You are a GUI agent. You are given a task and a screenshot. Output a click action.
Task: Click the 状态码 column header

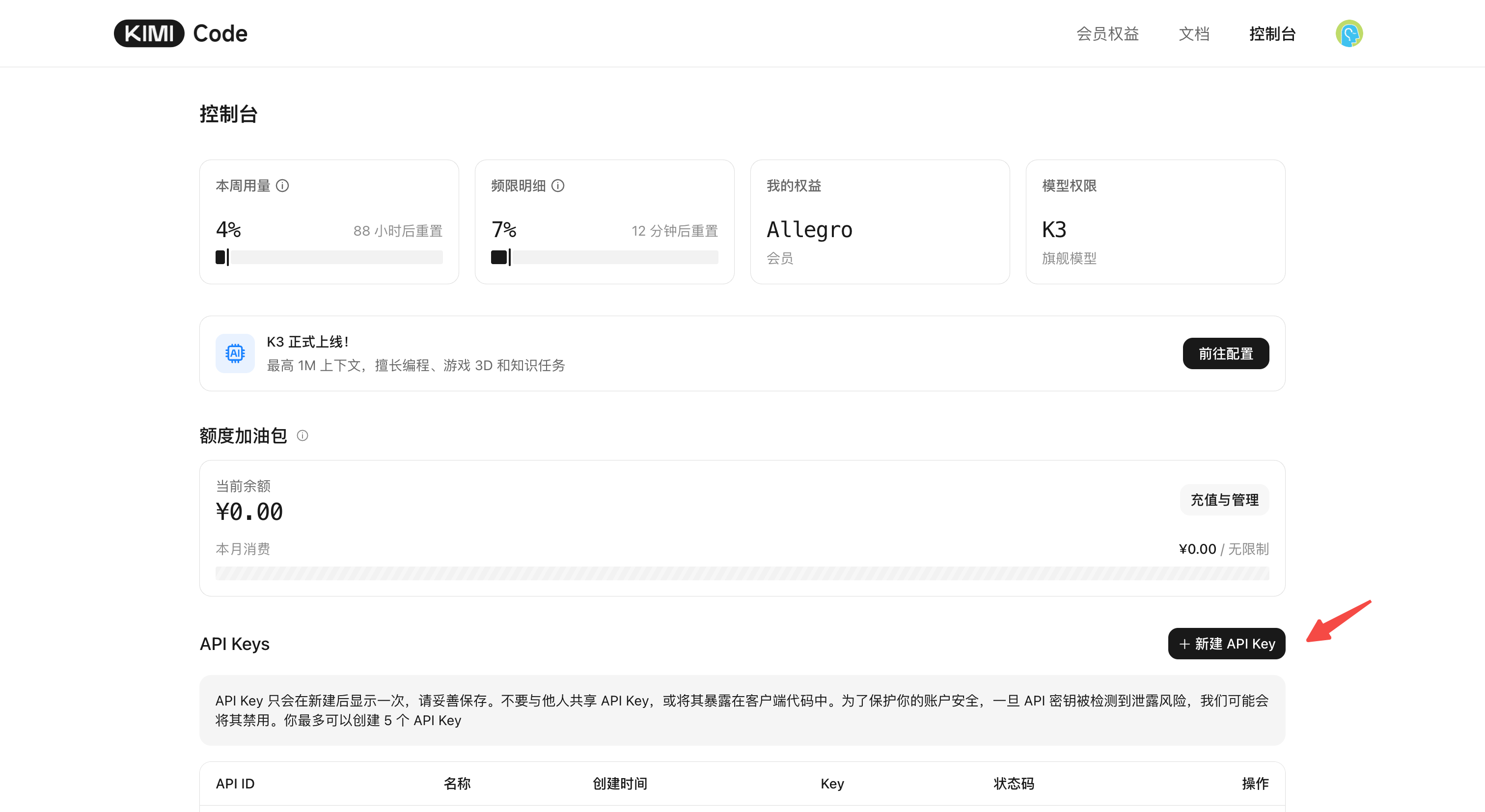click(x=1014, y=783)
